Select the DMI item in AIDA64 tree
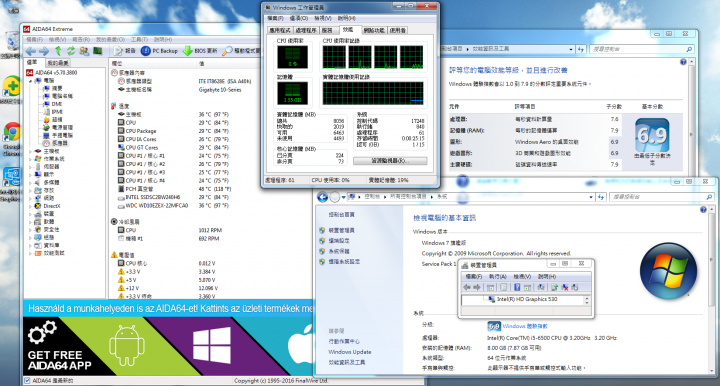720x386 pixels. click(52, 104)
